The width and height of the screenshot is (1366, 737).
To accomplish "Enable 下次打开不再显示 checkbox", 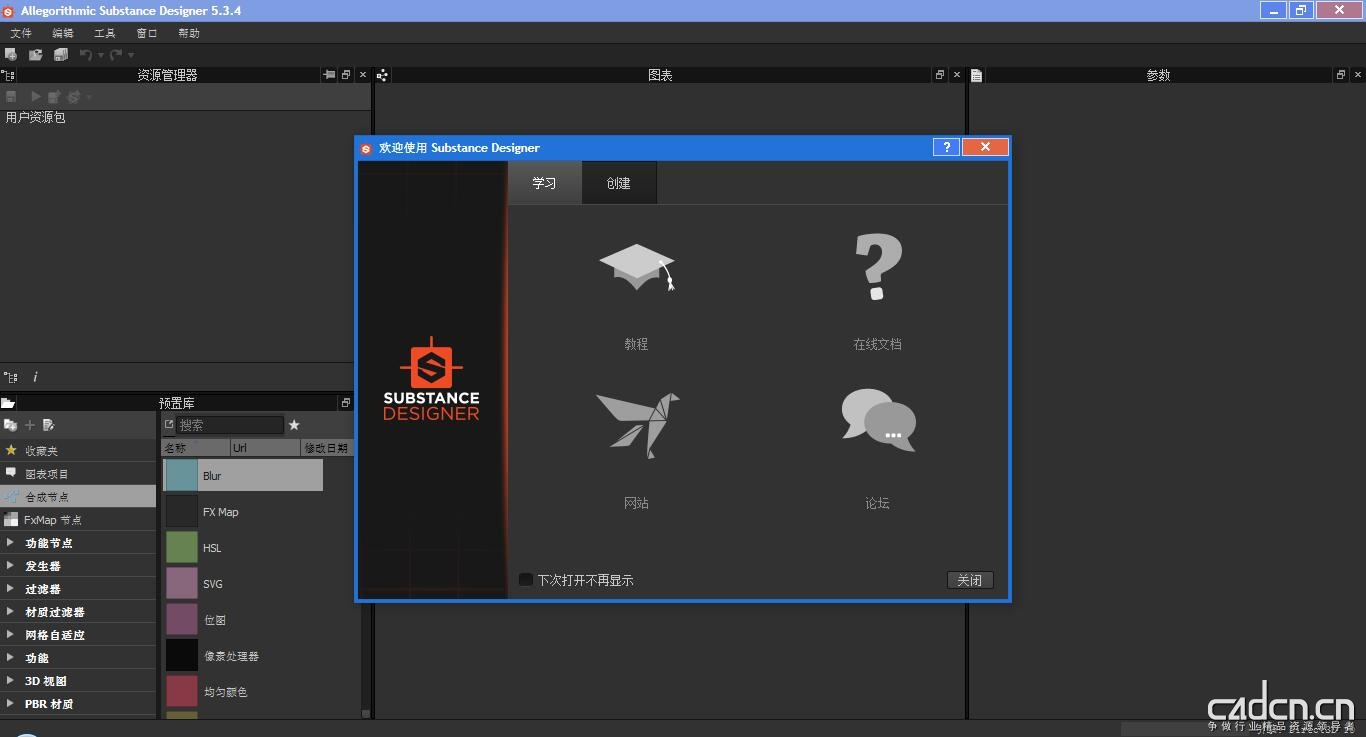I will [526, 580].
